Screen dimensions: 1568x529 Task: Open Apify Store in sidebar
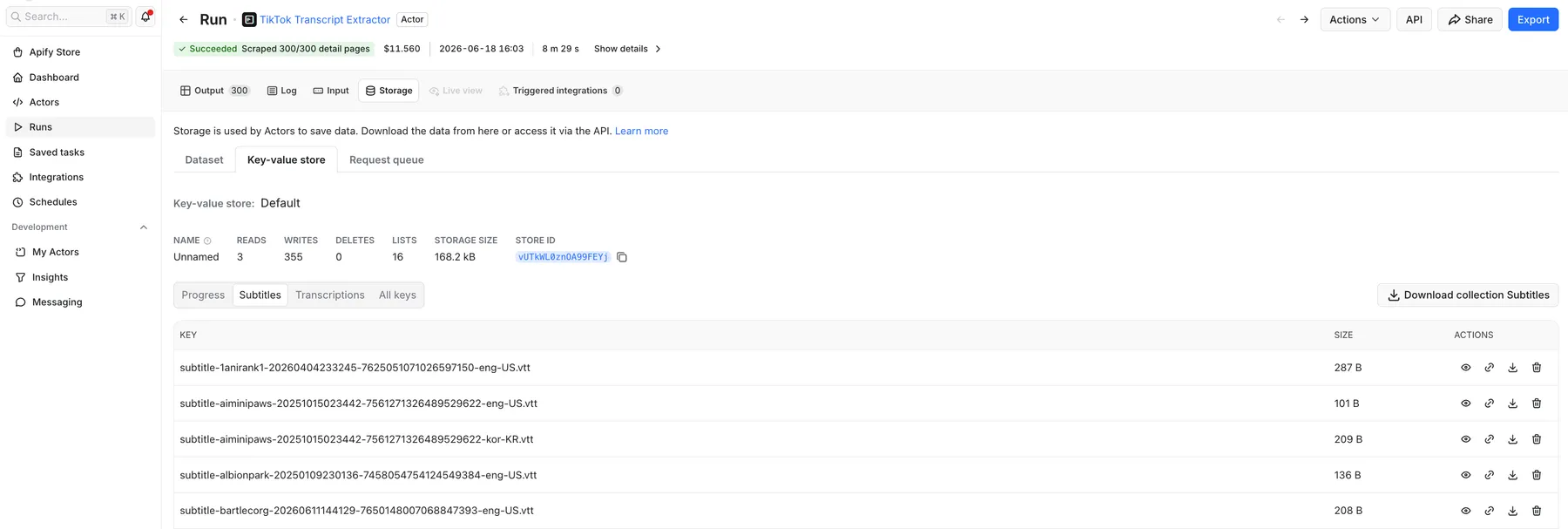(80, 52)
